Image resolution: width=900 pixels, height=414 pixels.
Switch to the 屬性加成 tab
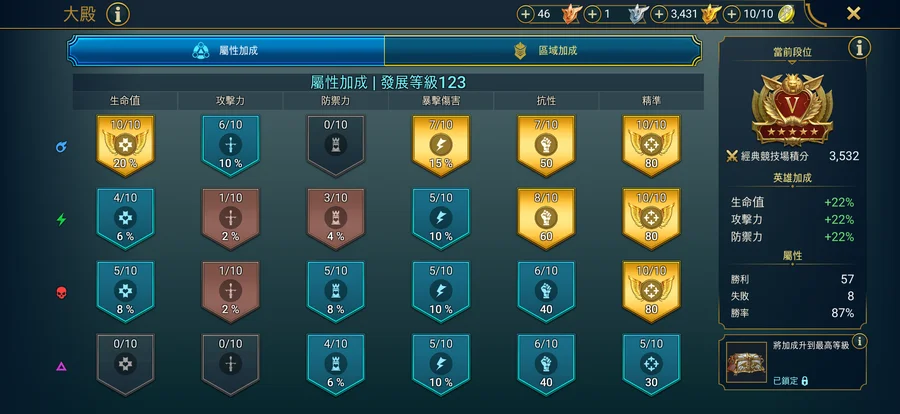[x=226, y=51]
